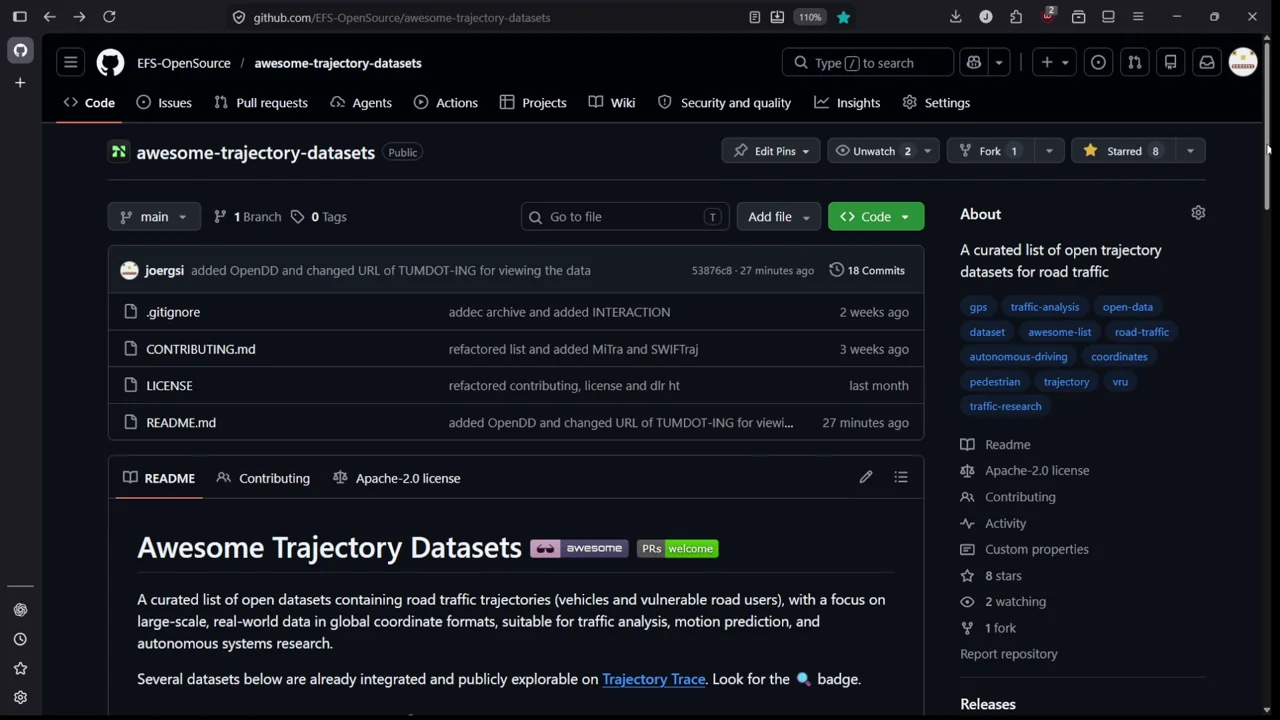Open the Insights tab
The image size is (1280, 720).
click(x=847, y=103)
